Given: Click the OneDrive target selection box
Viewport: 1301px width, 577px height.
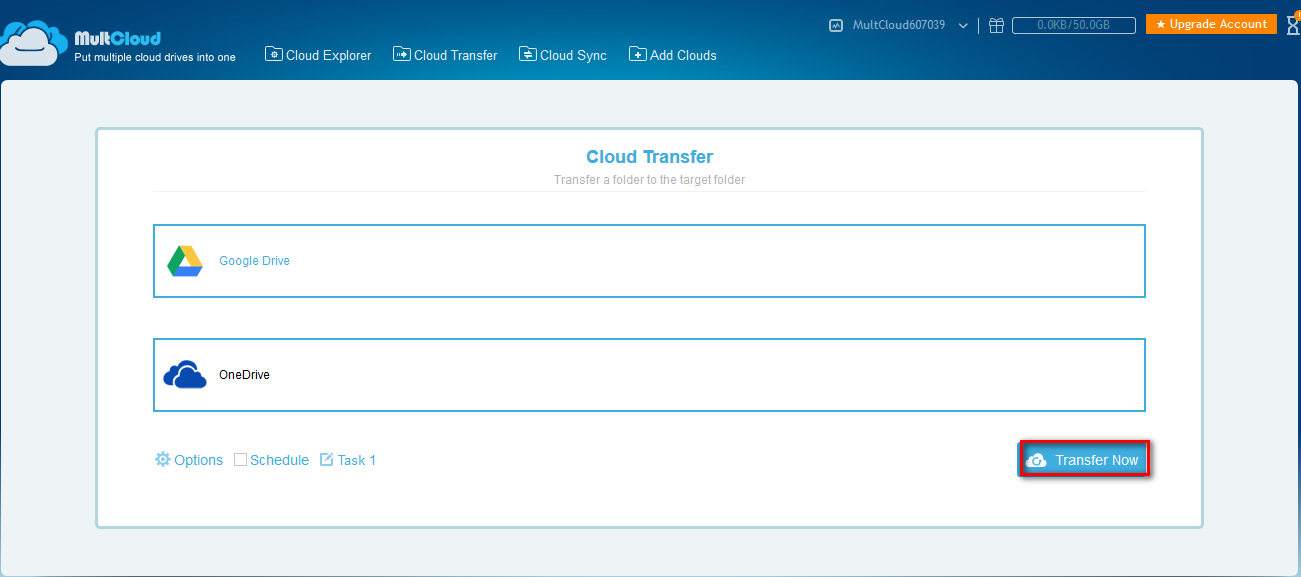Looking at the screenshot, I should [x=649, y=375].
